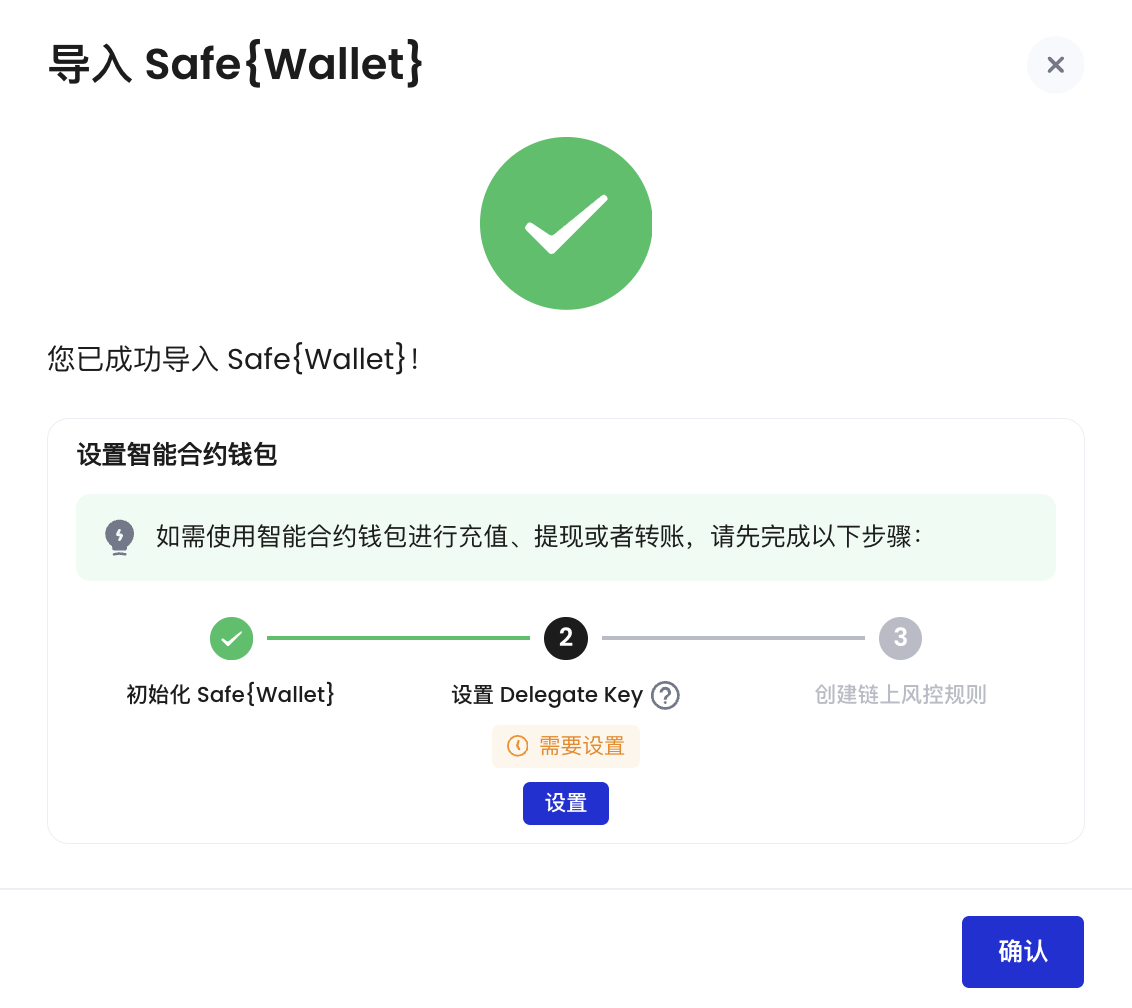Close the 导入 Safe{Wallet} dialog
Screen dimensions: 1132x1008
[1055, 65]
